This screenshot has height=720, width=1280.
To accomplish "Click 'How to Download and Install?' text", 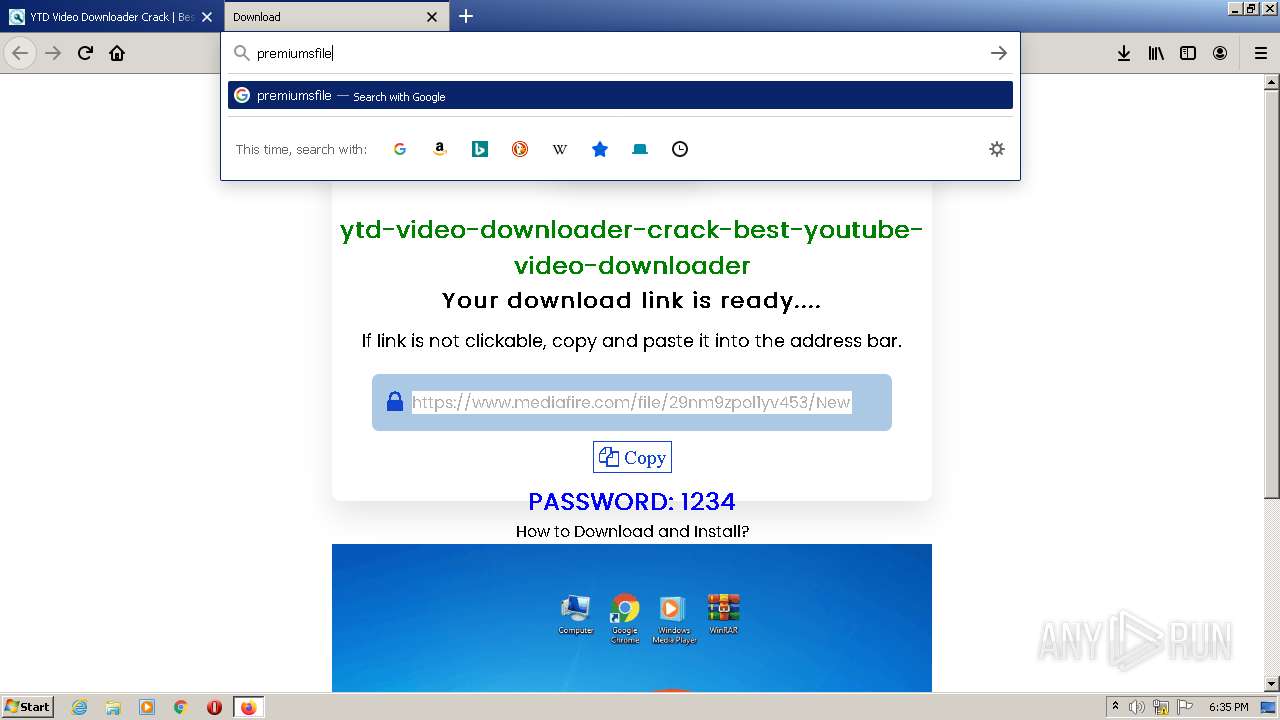I will (632, 531).
